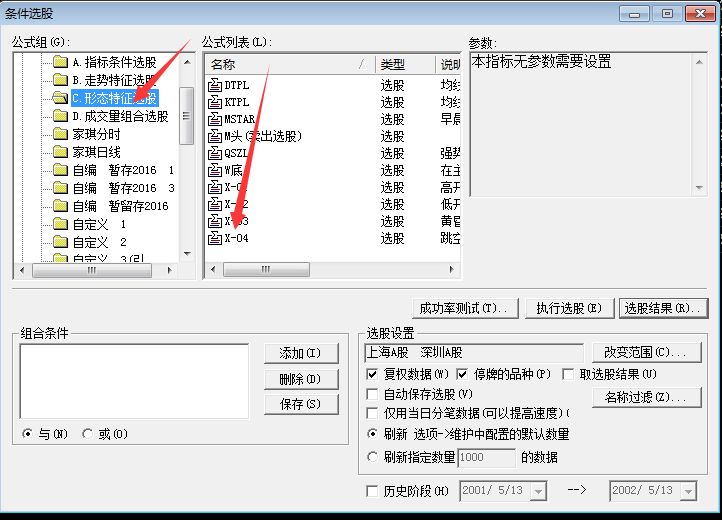Open the A.指标条件选股 folder icon
Image resolution: width=722 pixels, height=520 pixels.
point(60,63)
